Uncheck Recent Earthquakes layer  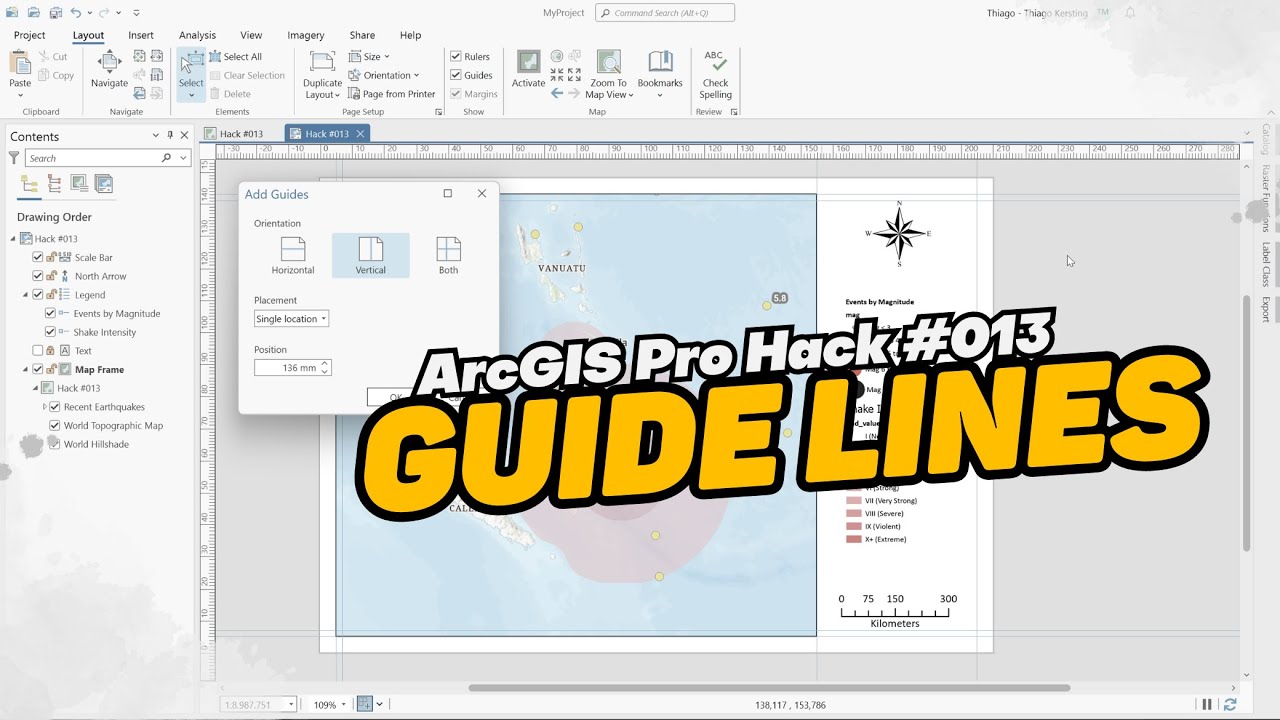tap(55, 407)
